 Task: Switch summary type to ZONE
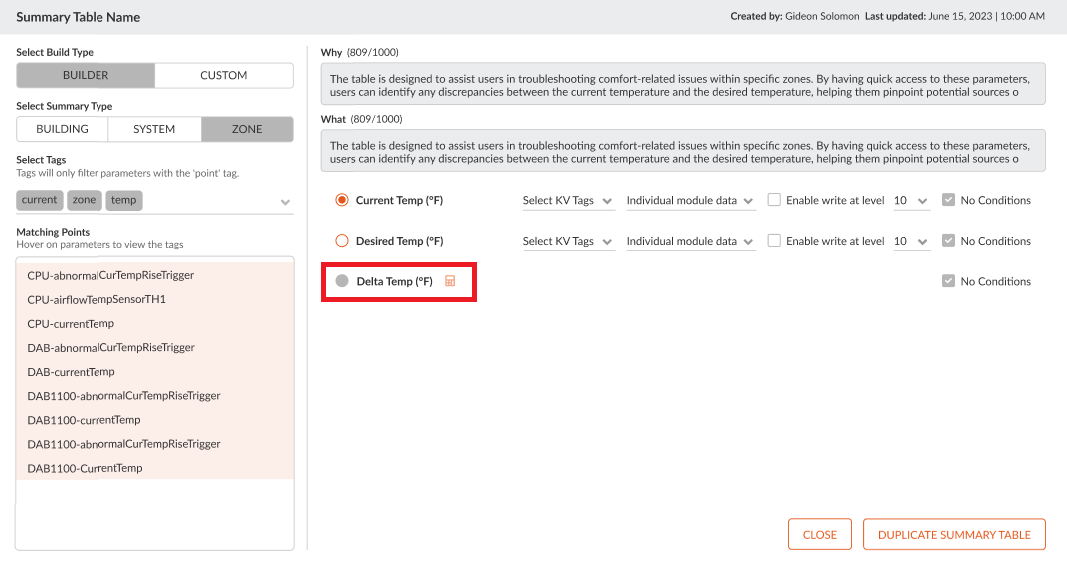point(247,129)
